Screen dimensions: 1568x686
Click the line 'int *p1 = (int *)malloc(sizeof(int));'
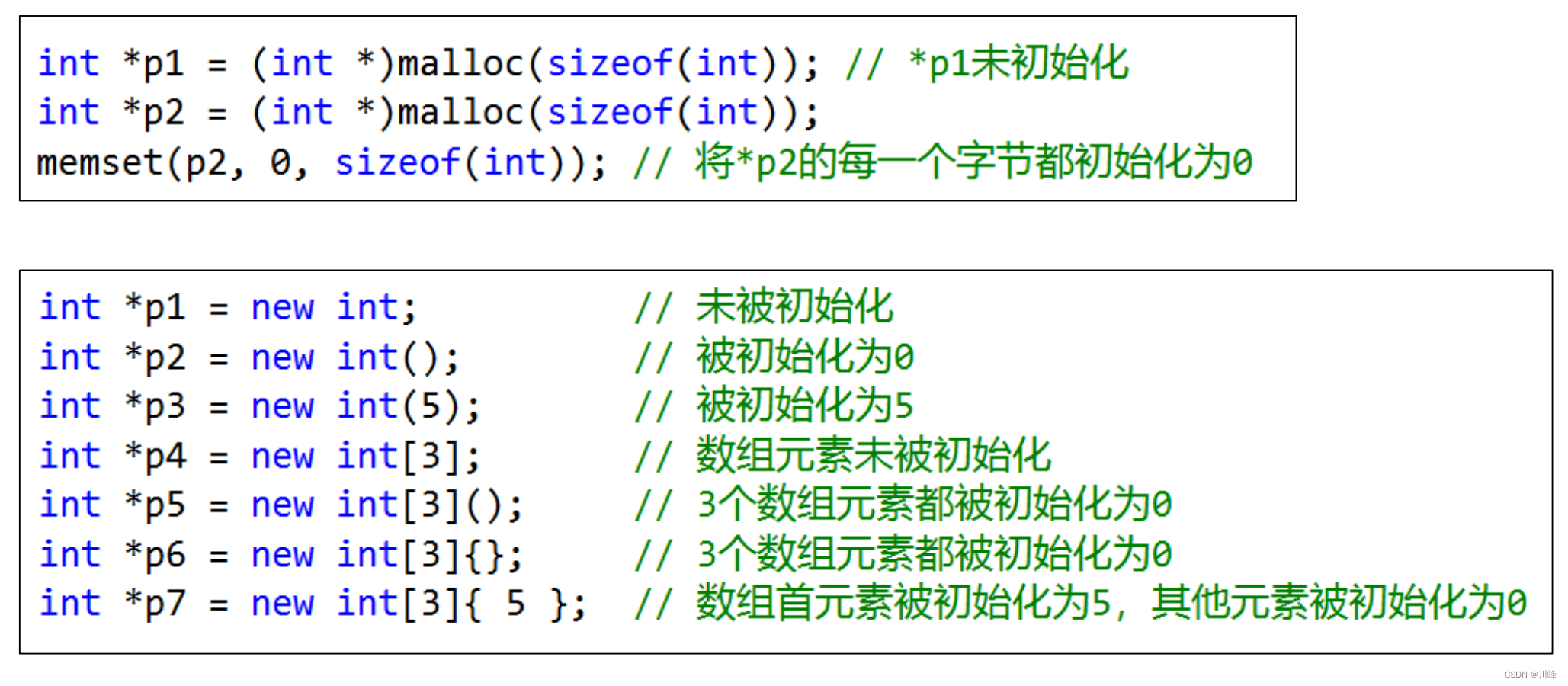pyautogui.click(x=428, y=63)
